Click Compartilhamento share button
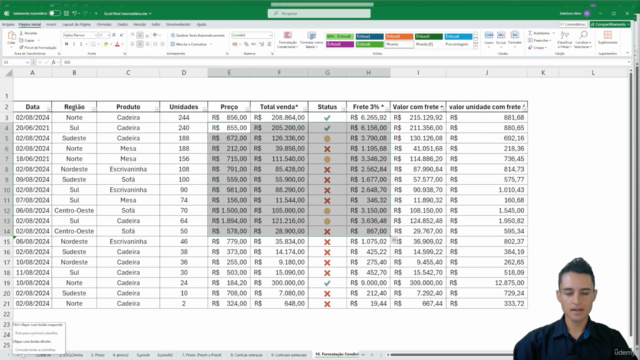This screenshot has width=640, height=360. point(610,24)
